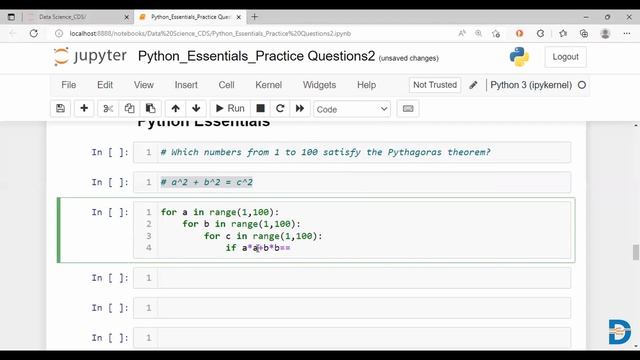
Task: Copy selected cells icon
Action: coord(129,109)
